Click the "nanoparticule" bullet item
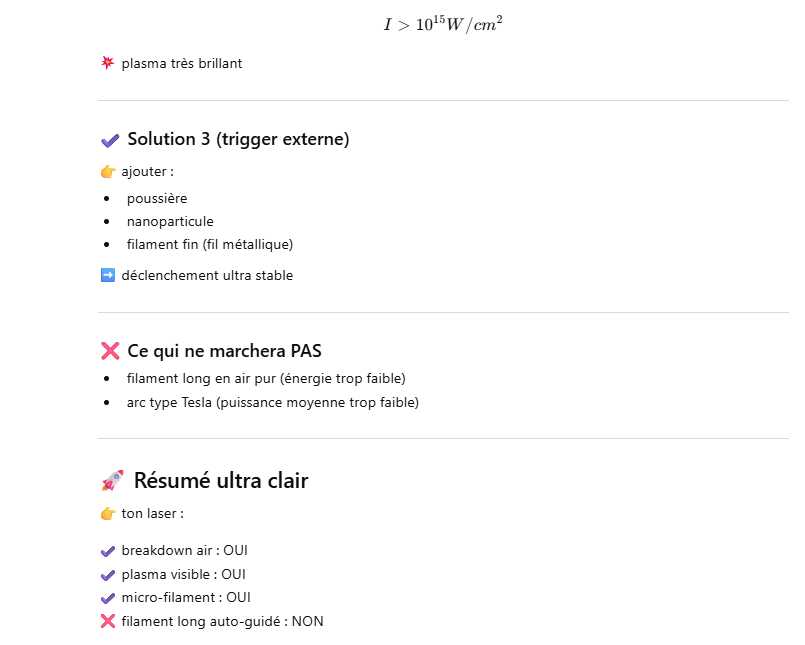The height and width of the screenshot is (645, 805). [x=170, y=221]
